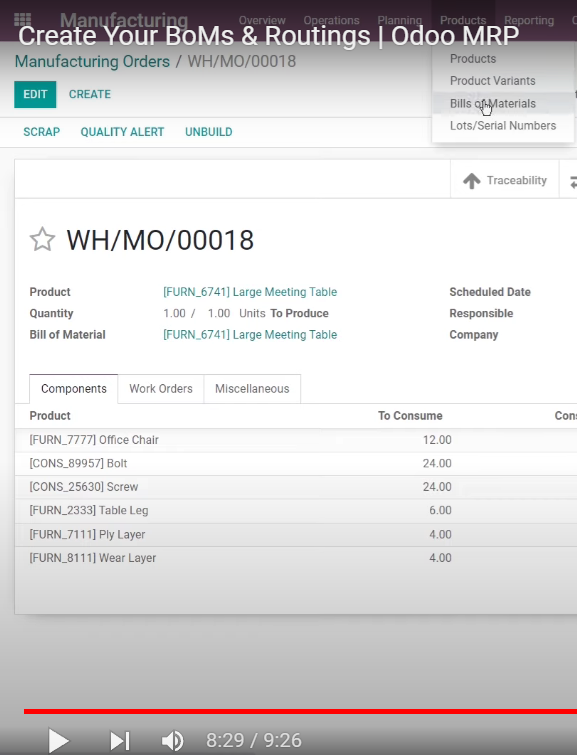Open Product link Large Meeting Table

(250, 292)
